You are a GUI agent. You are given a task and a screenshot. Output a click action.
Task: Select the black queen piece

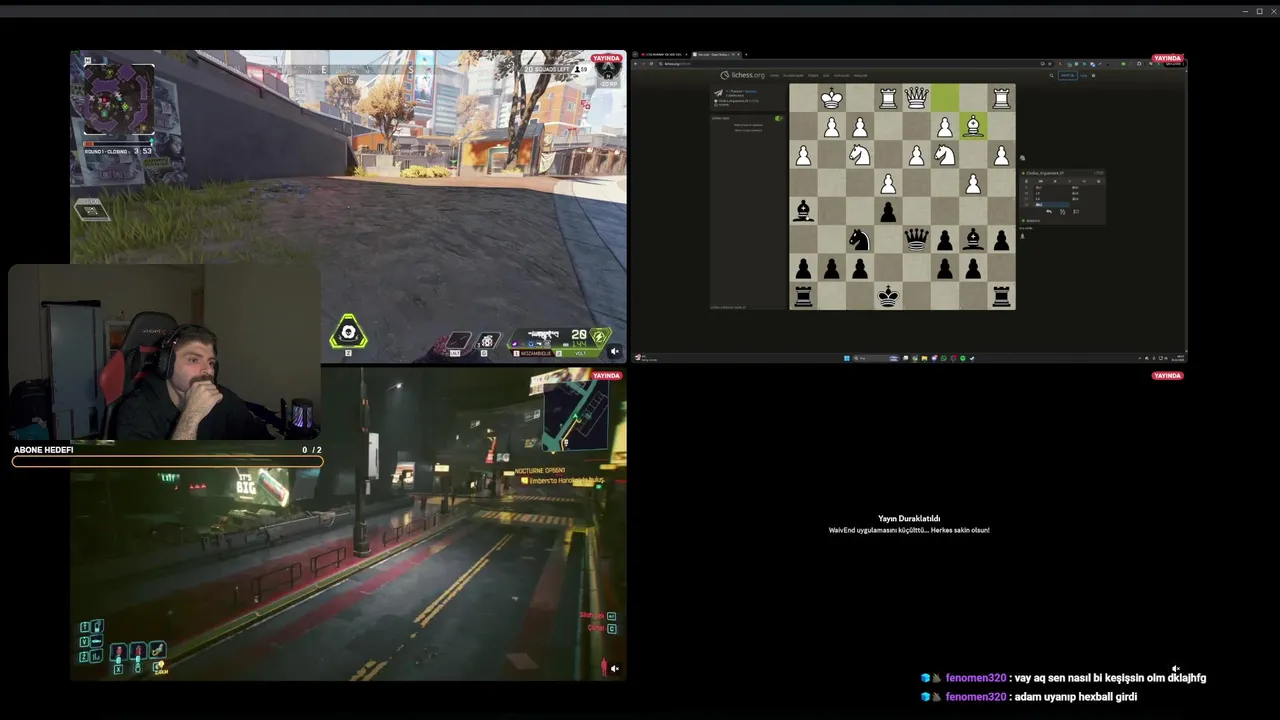[x=916, y=239]
